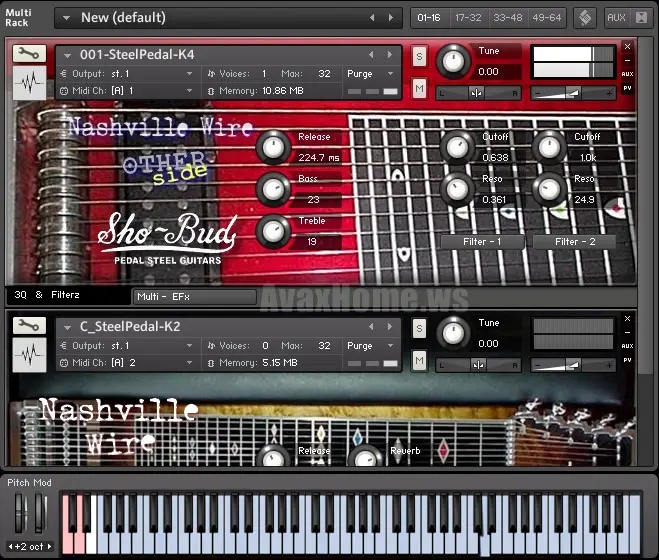This screenshot has height=560, width=659.
Task: Solo the C_SteelPedal-K2 instrument
Action: pyautogui.click(x=419, y=328)
